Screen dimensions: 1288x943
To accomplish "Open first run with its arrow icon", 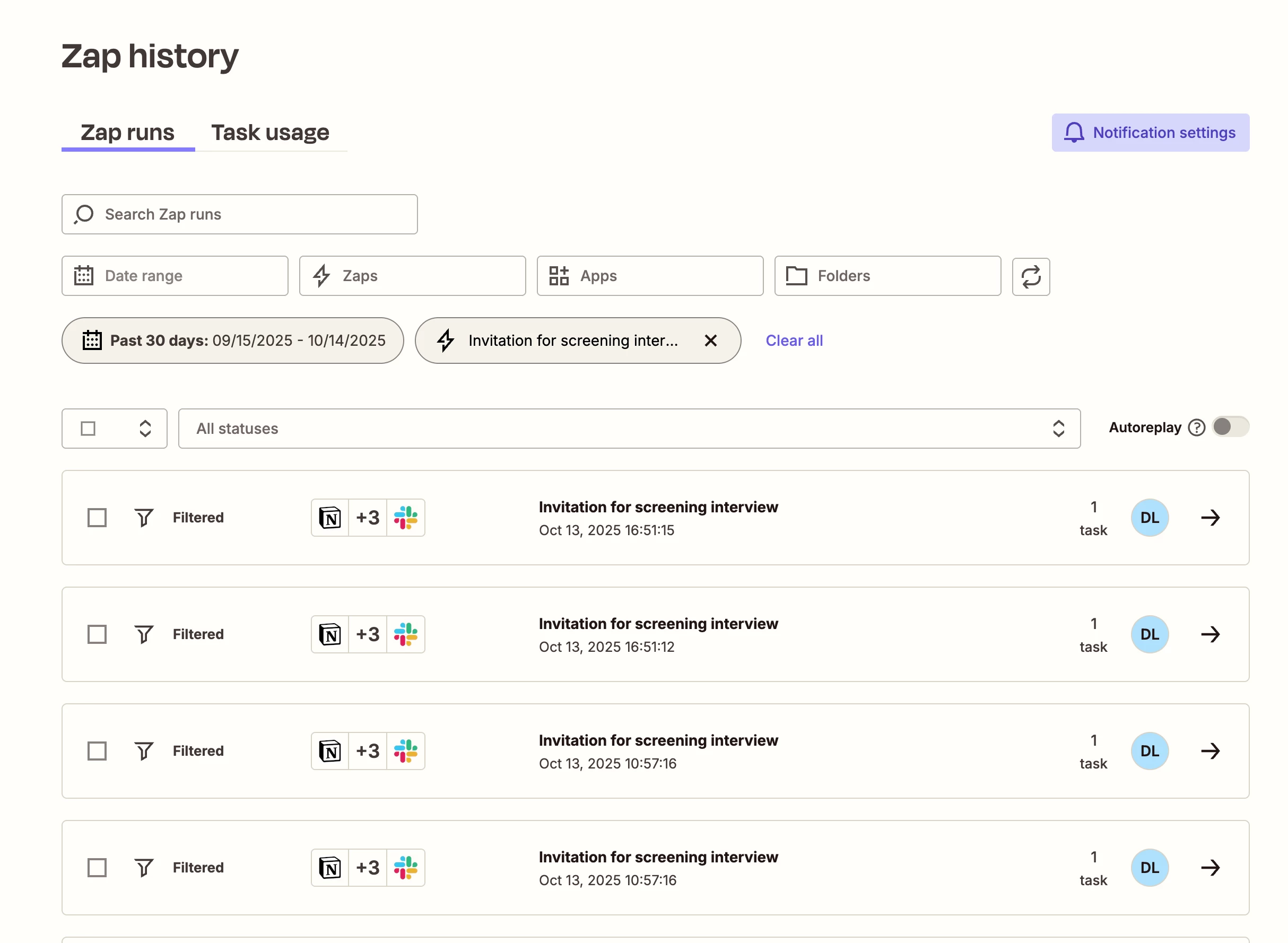I will (1210, 518).
